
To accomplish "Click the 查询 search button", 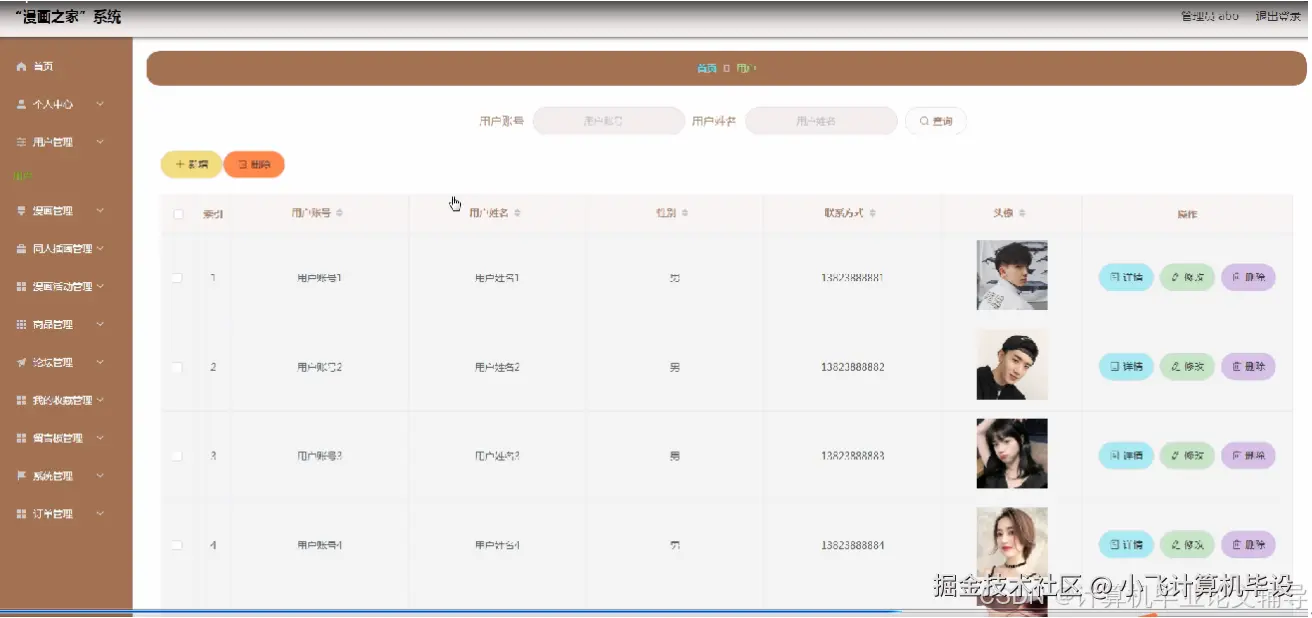I will coord(936,121).
